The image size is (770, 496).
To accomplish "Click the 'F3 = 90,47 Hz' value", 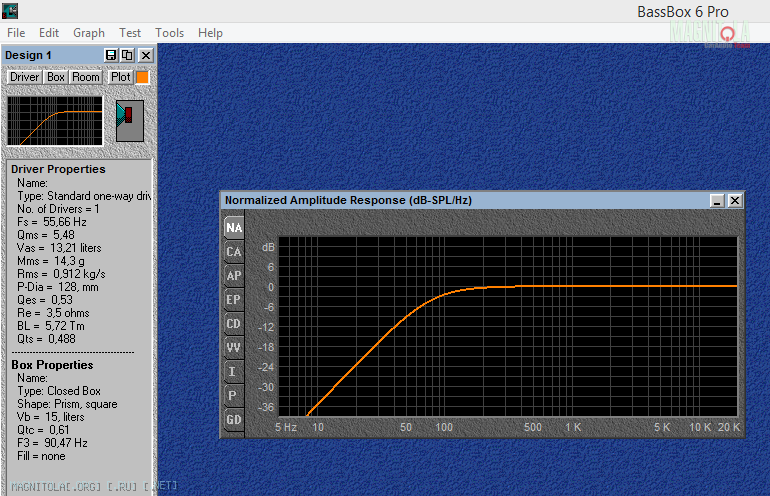I will [52, 443].
